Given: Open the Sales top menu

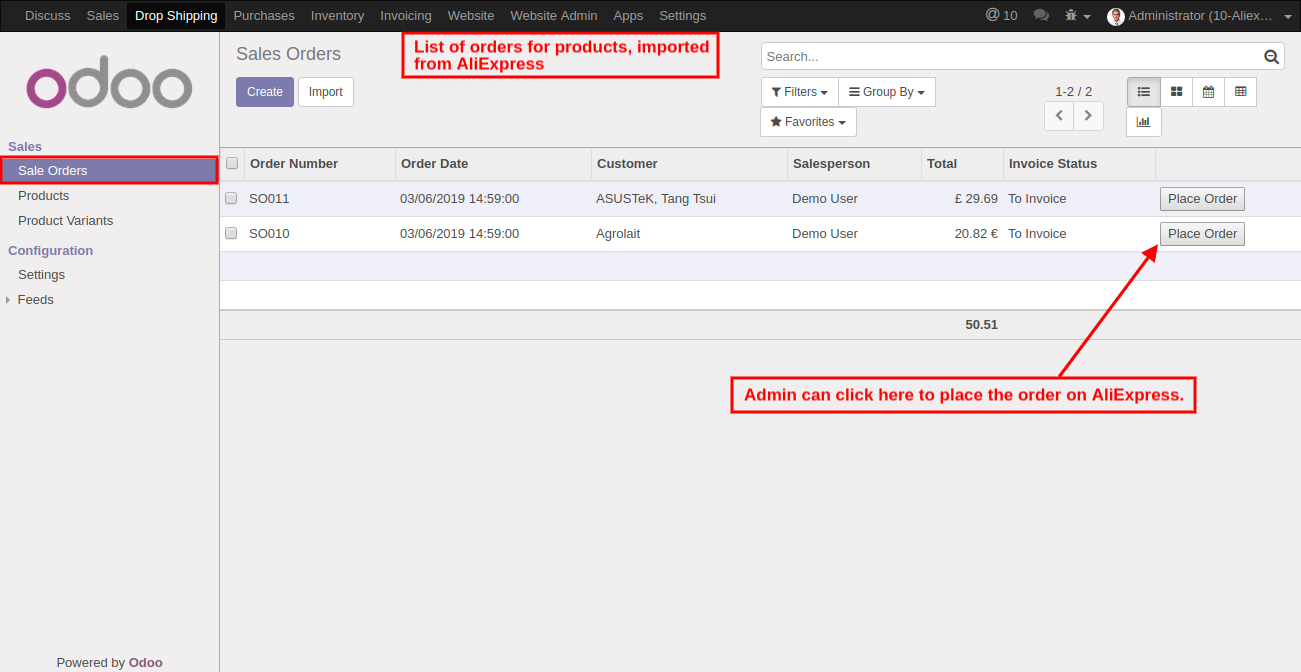Looking at the screenshot, I should tap(102, 16).
